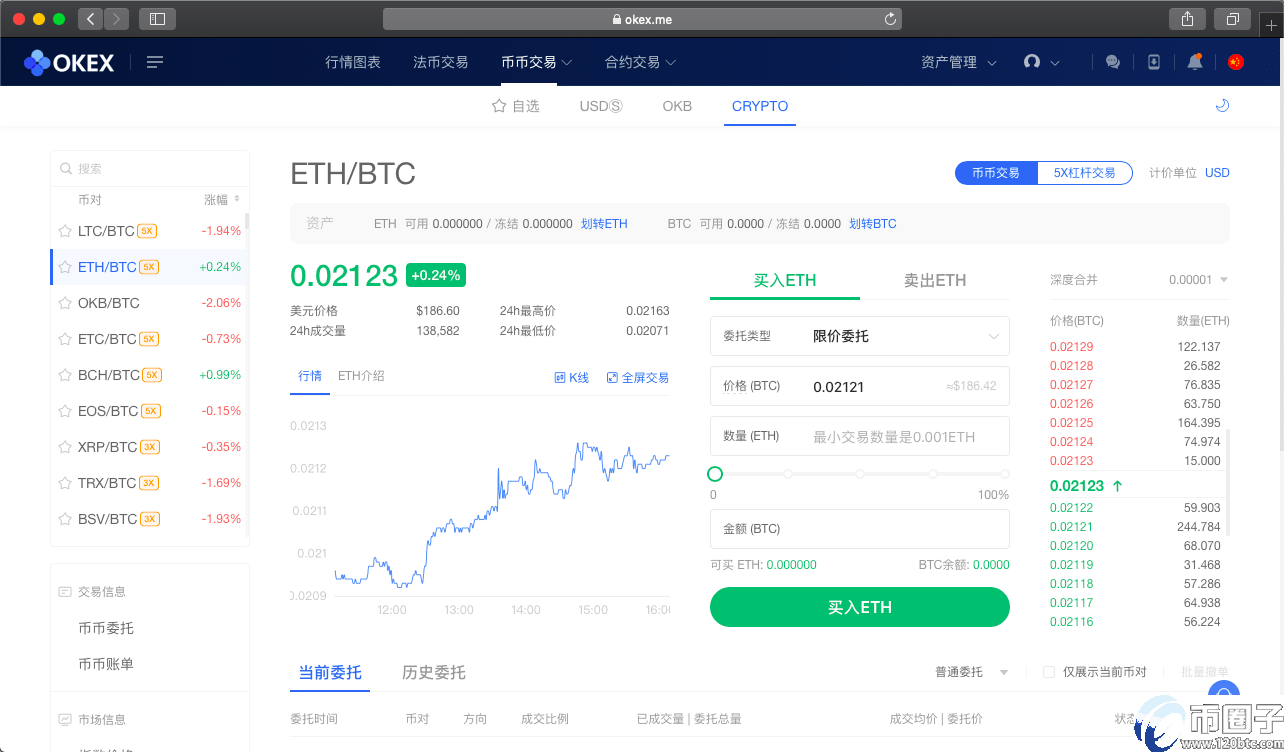Open 深度合并 0.00001 dropdown

(x=1198, y=280)
